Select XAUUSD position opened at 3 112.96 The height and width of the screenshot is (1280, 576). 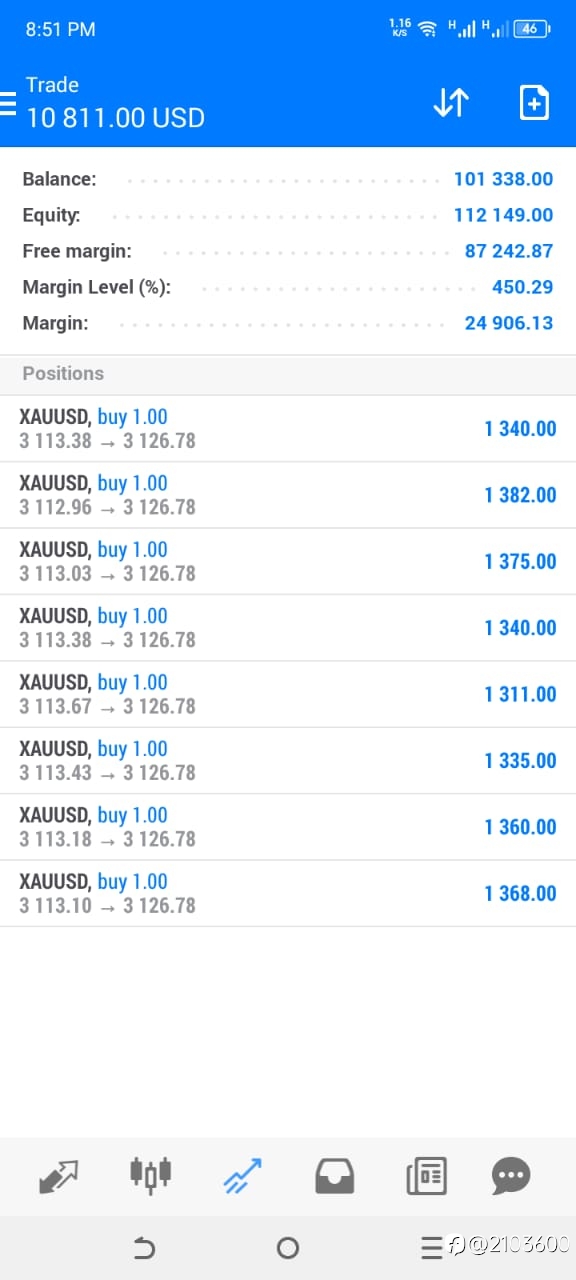[288, 495]
